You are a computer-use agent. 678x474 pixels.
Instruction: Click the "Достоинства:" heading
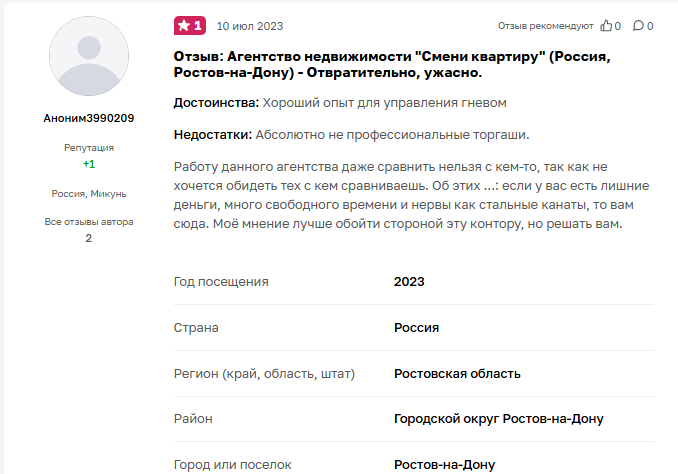[x=217, y=103]
